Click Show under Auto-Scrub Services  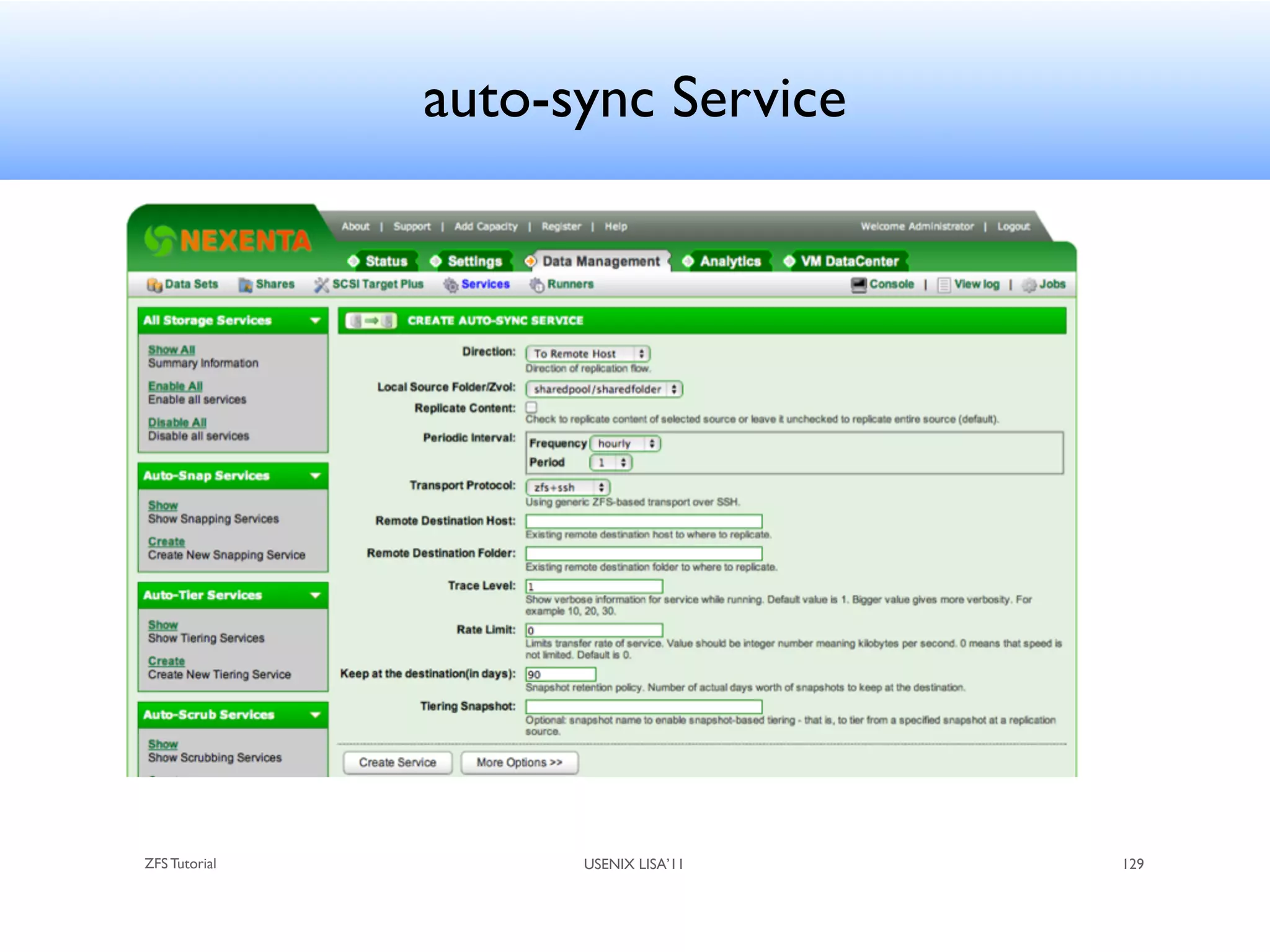(x=162, y=744)
